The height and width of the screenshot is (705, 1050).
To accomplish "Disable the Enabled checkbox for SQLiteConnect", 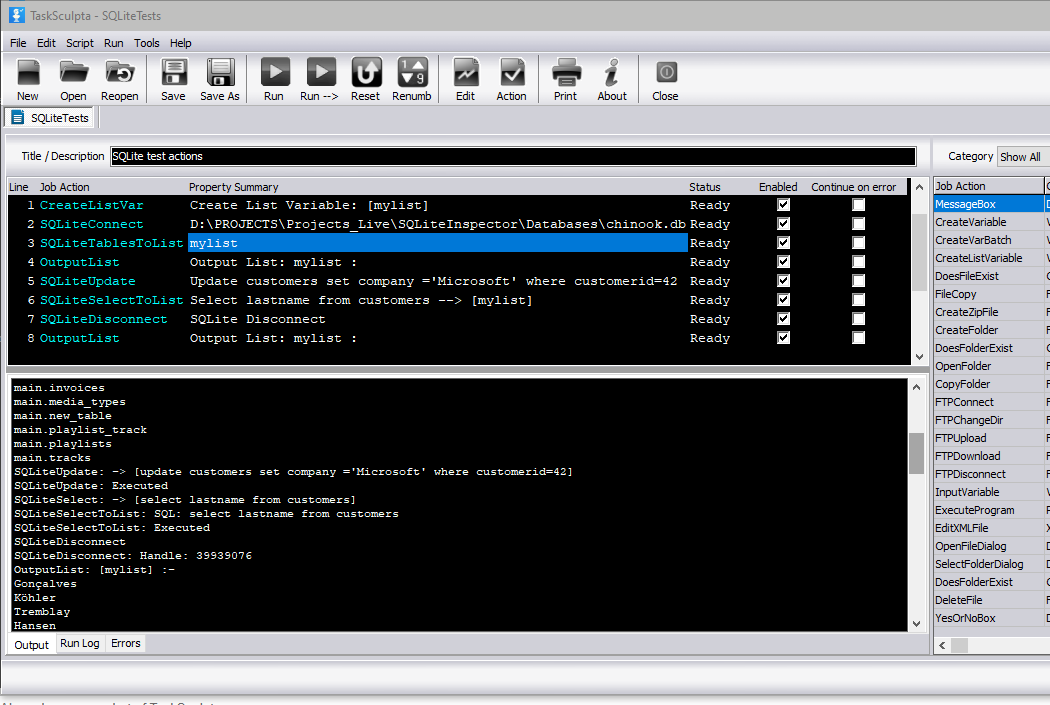I will [784, 224].
